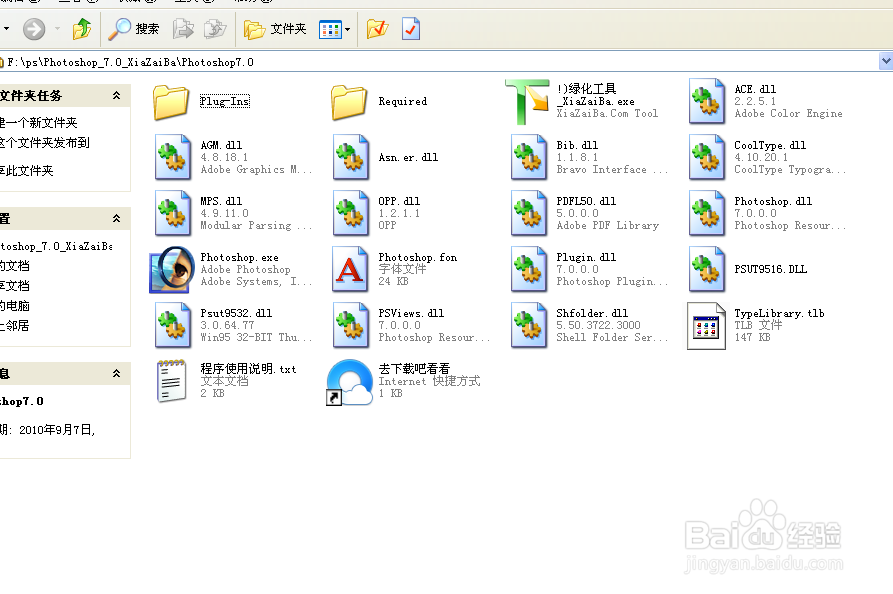
Task: Click the TypeLibrary.tlb file name text
Action: click(779, 313)
